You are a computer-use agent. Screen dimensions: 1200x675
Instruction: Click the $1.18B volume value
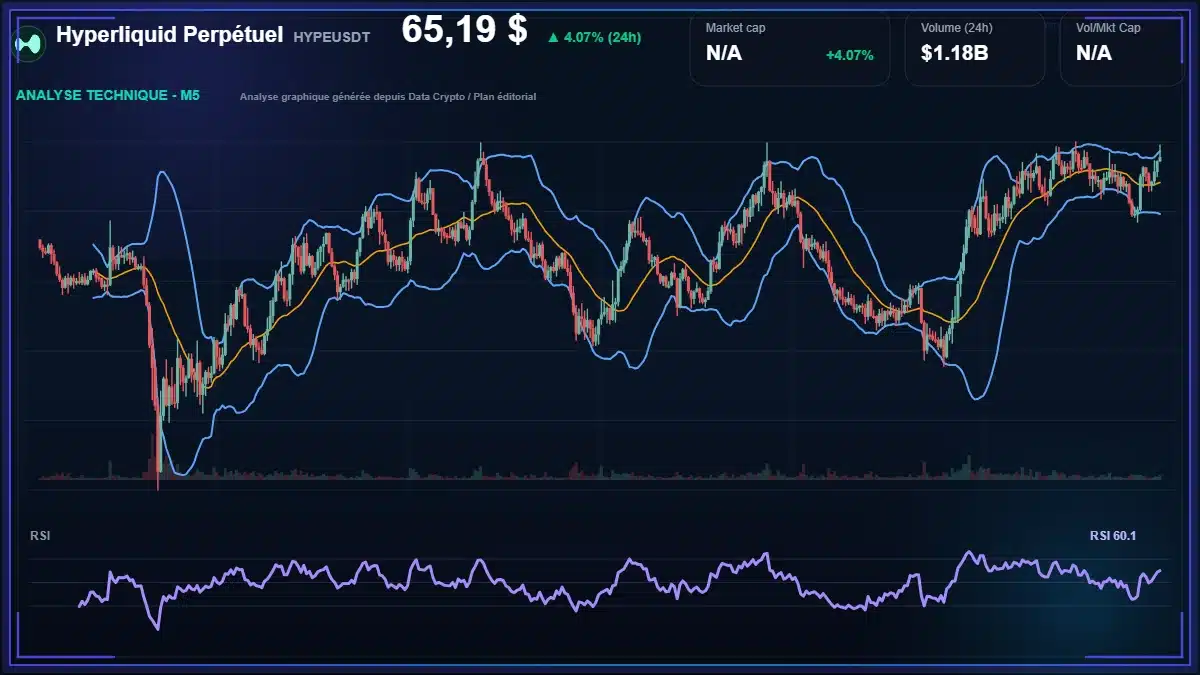[x=954, y=53]
